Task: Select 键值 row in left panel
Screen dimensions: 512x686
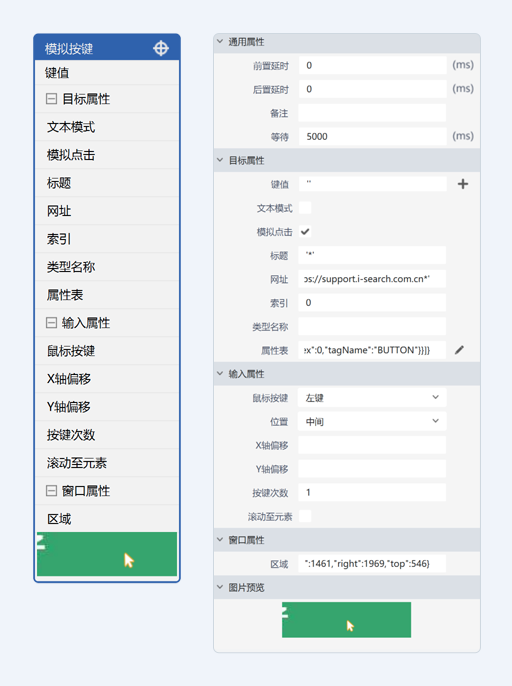Action: click(x=107, y=73)
